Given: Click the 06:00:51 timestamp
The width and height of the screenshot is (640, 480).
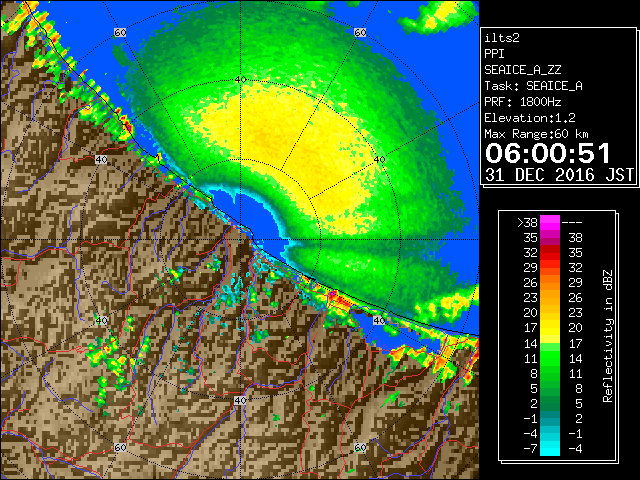Looking at the screenshot, I should [x=548, y=153].
